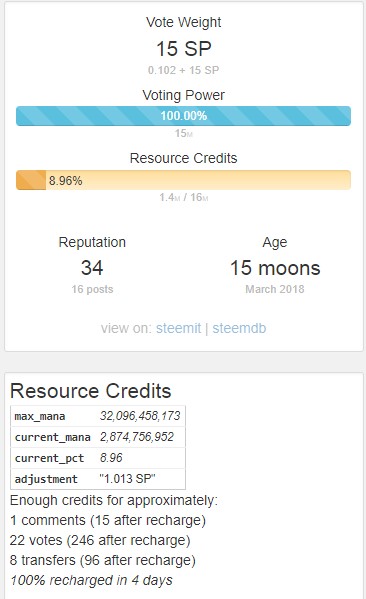Click the Resource Credits 8.96% bar
This screenshot has width=366, height=599.
click(x=183, y=180)
